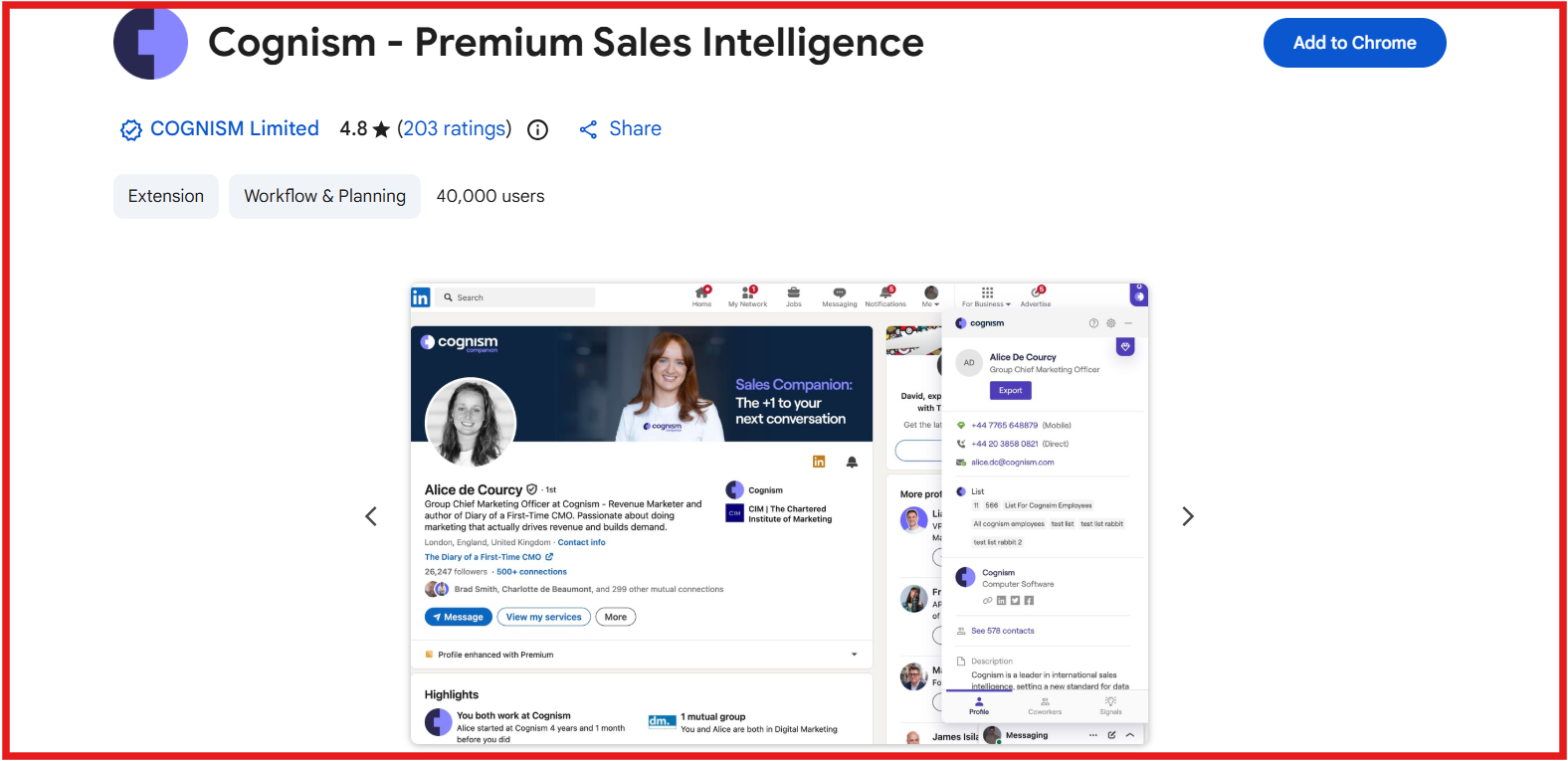Show the next screenshot with right arrow
Viewport: 1568px width, 761px height.
1187,516
